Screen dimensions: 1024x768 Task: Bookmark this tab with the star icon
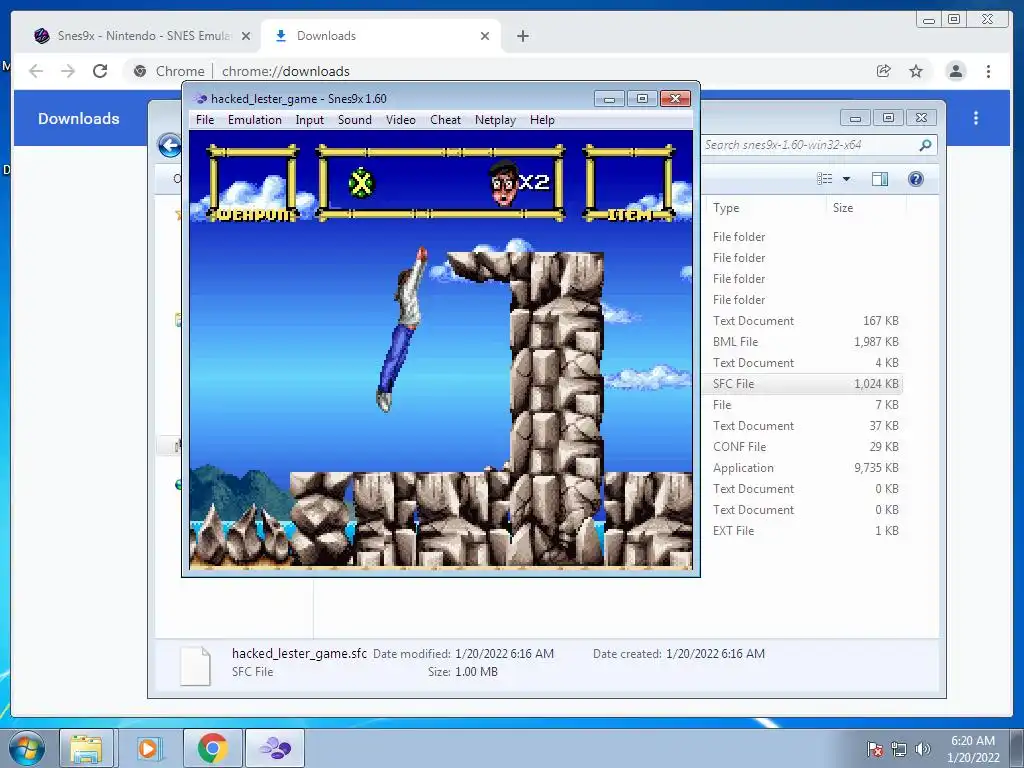pos(916,71)
